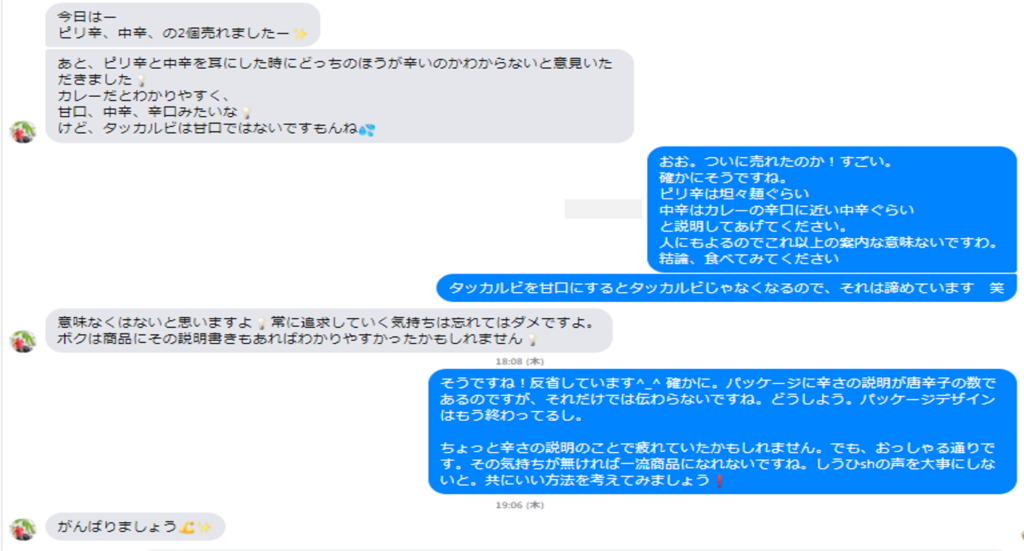This screenshot has height=551, width=1024.
Task: Click the avatar beside the タッカルビは甘口 message
Action: click(x=23, y=131)
